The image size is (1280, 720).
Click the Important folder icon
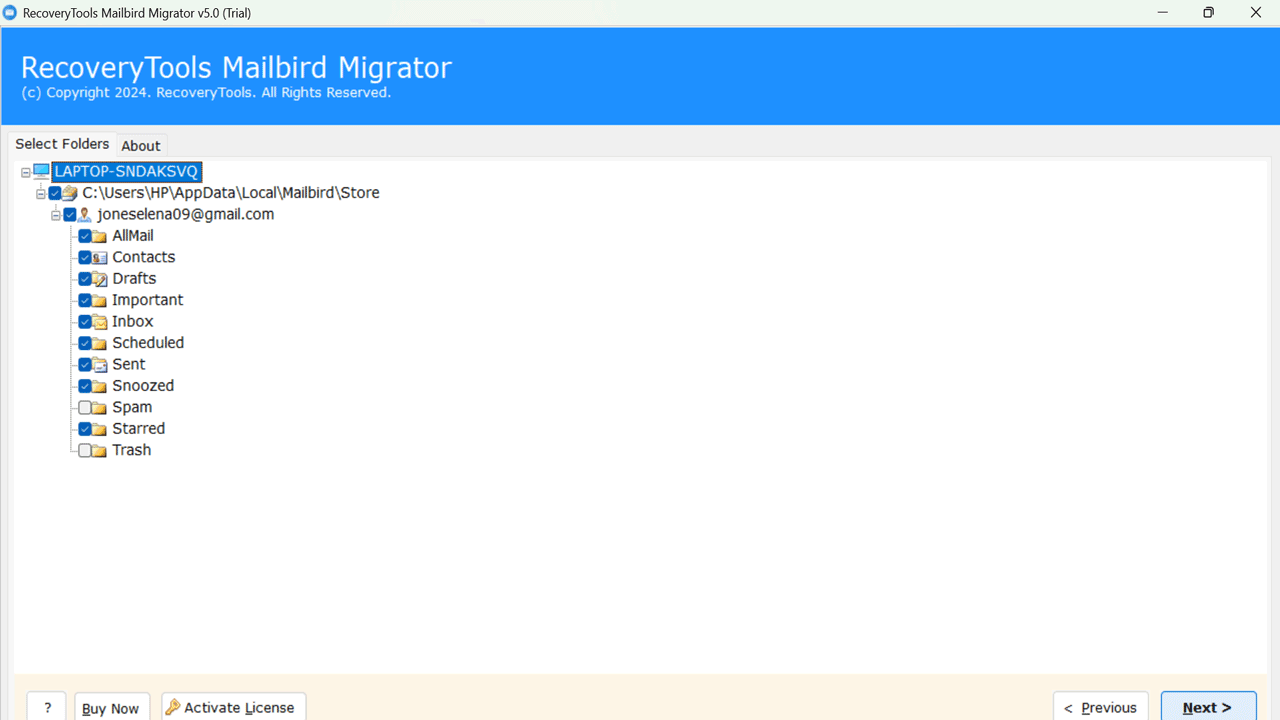point(100,301)
